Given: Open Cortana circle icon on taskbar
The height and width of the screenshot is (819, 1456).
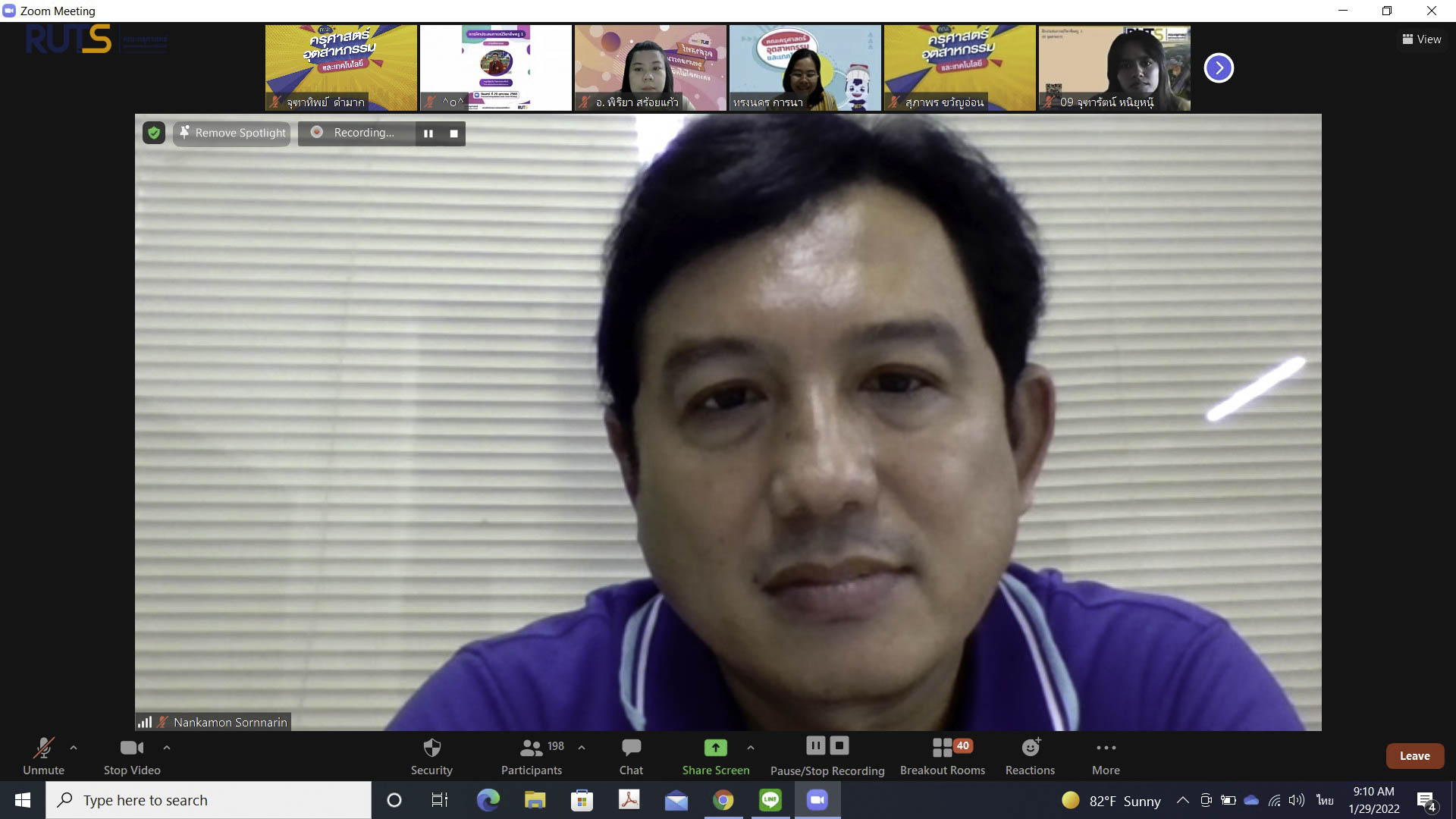Looking at the screenshot, I should (394, 800).
